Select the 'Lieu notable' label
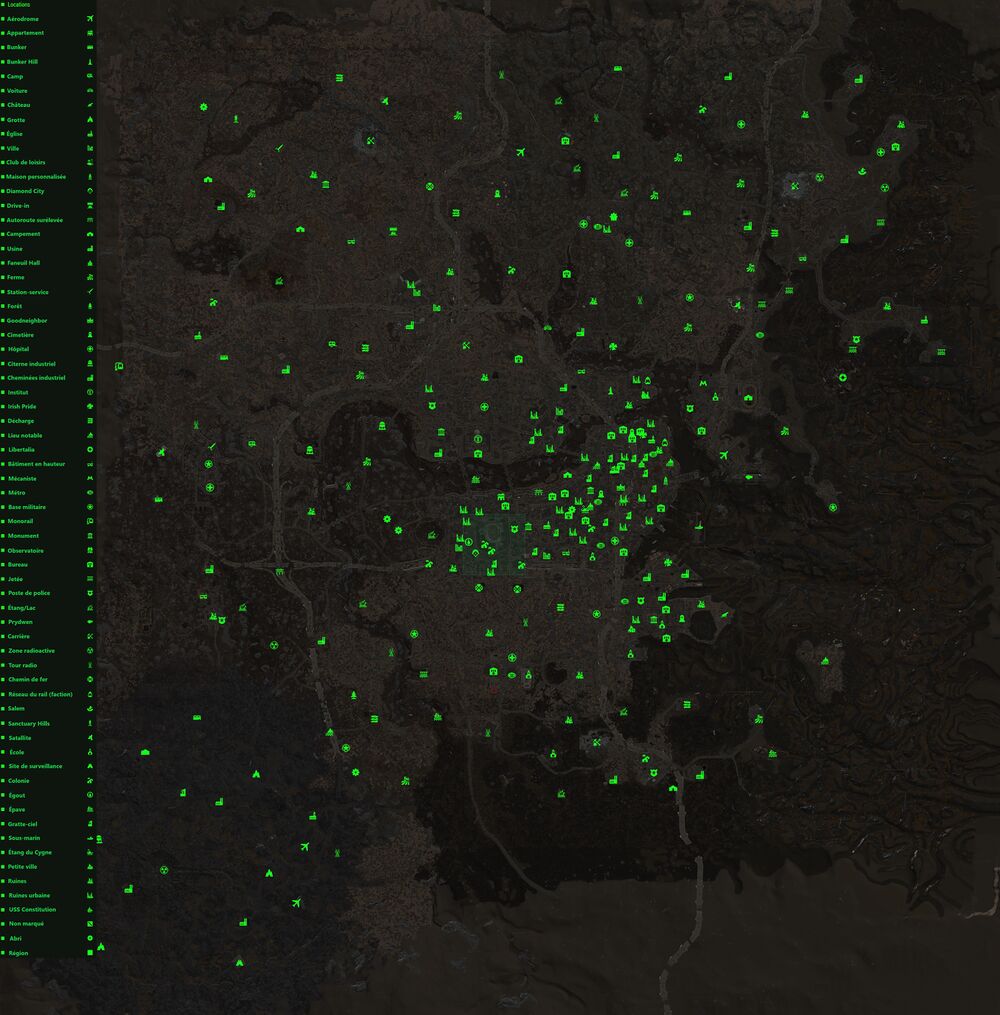 (x=25, y=435)
